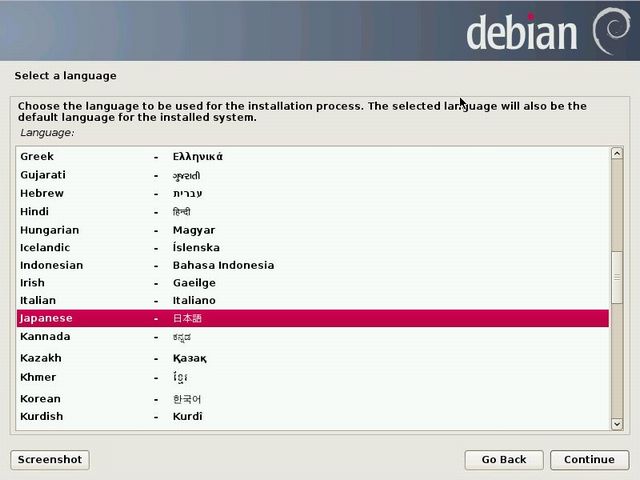640x480 pixels.
Task: Select Greek in the language list
Action: 313,156
